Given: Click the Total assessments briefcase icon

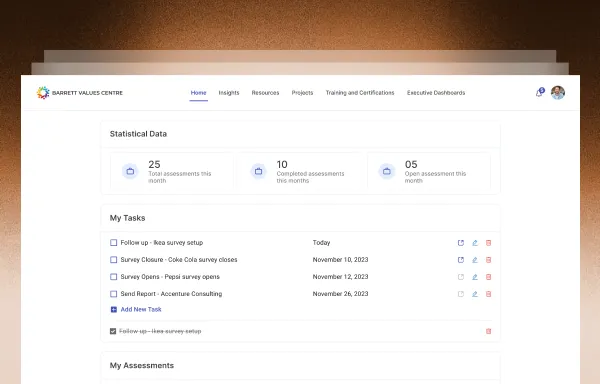Looking at the screenshot, I should coord(130,171).
